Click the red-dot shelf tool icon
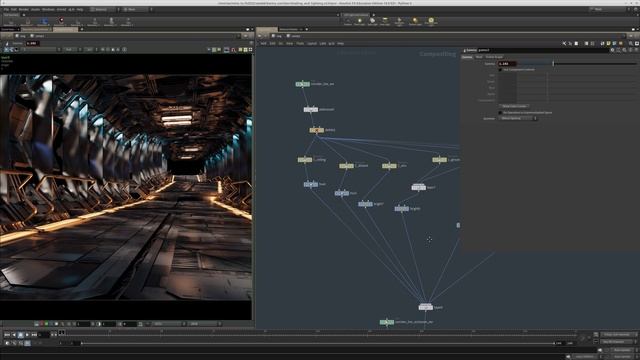 point(61,21)
